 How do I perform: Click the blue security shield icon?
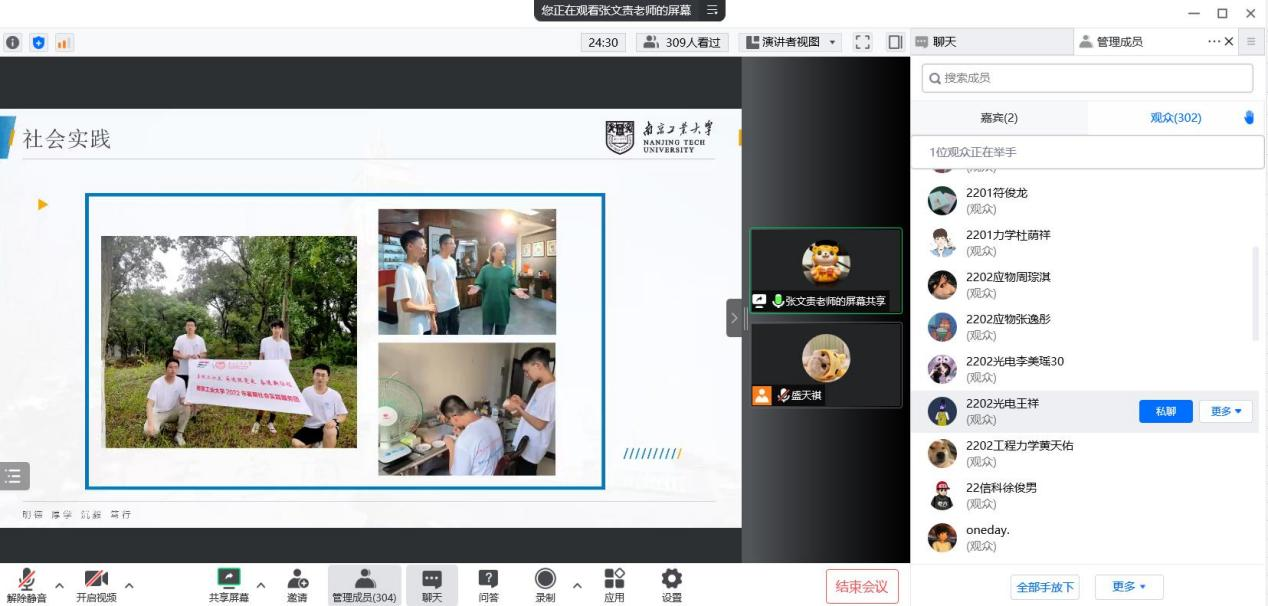[x=38, y=42]
